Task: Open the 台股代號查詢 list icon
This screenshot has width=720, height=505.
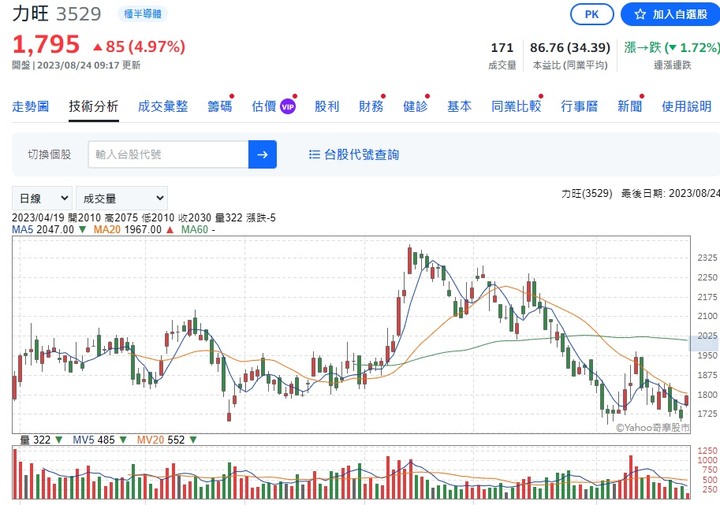Action: (x=314, y=154)
